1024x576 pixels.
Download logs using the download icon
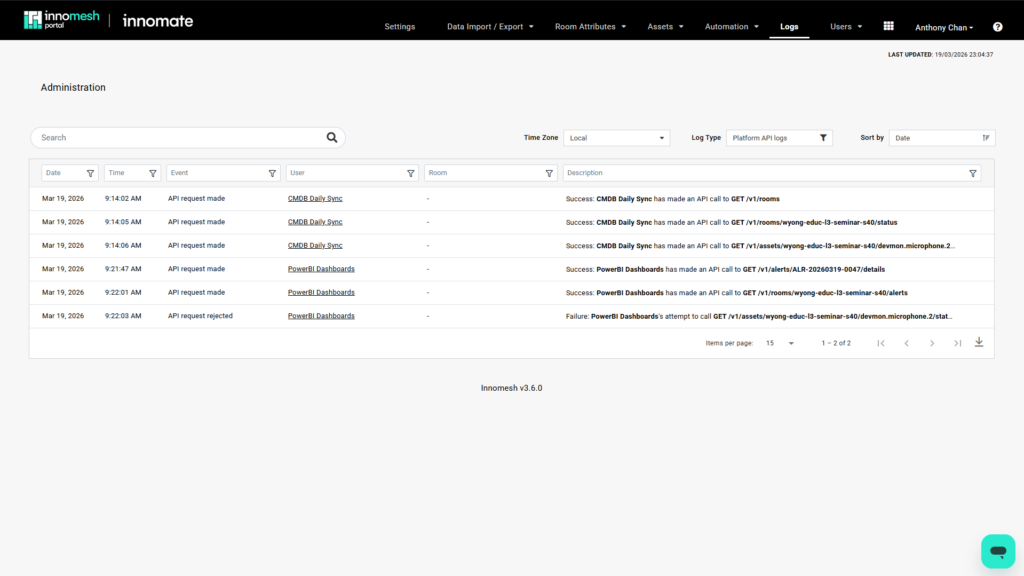coord(979,342)
